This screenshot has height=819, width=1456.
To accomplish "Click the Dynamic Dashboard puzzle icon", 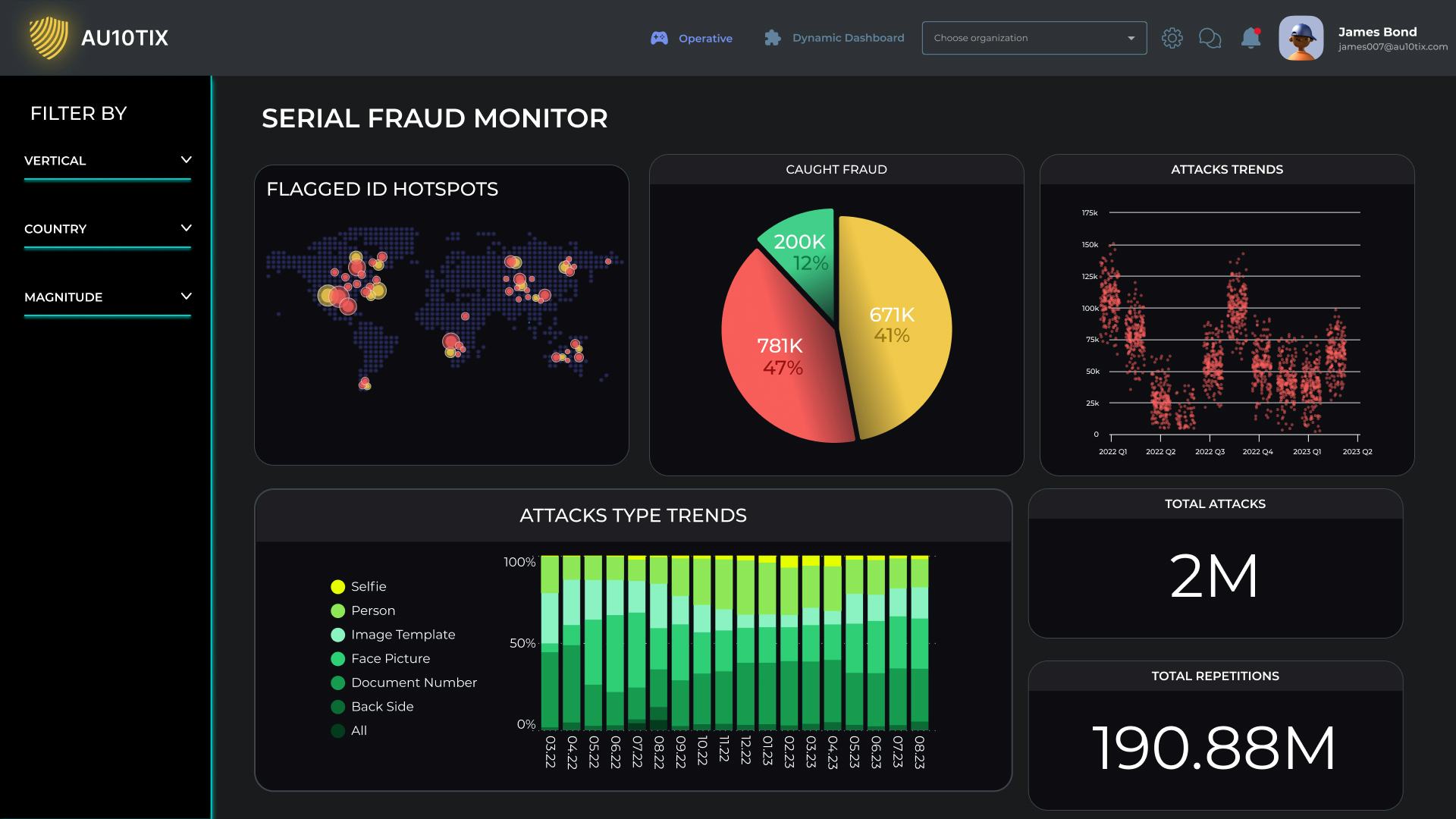I will pyautogui.click(x=772, y=38).
